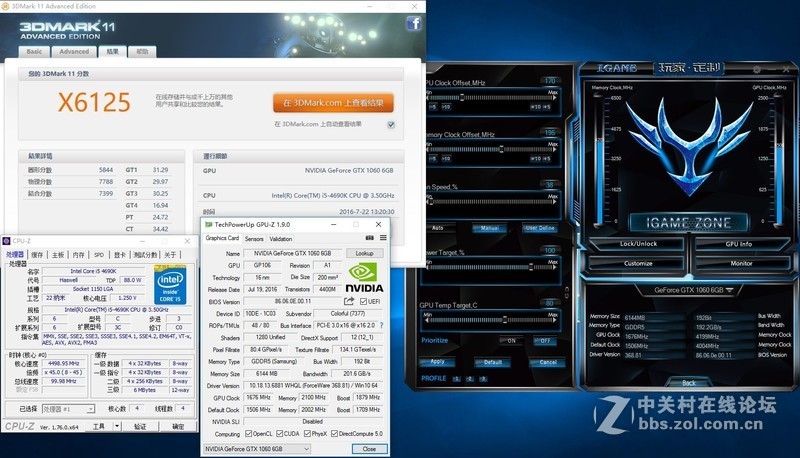The image size is (800, 458).
Task: Click the Bus Interface question mark icon
Action: [381, 325]
